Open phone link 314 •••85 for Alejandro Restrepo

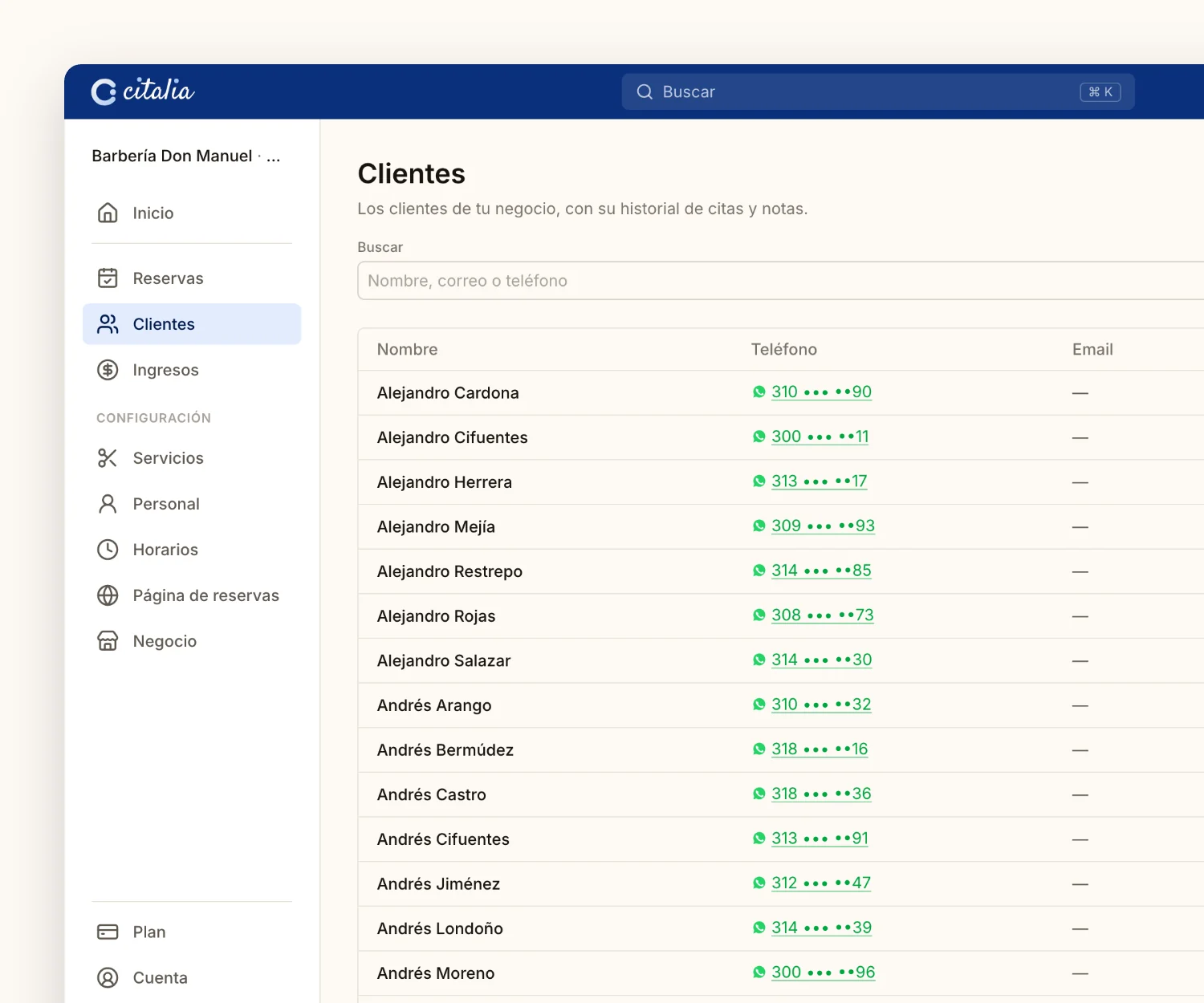(x=822, y=571)
